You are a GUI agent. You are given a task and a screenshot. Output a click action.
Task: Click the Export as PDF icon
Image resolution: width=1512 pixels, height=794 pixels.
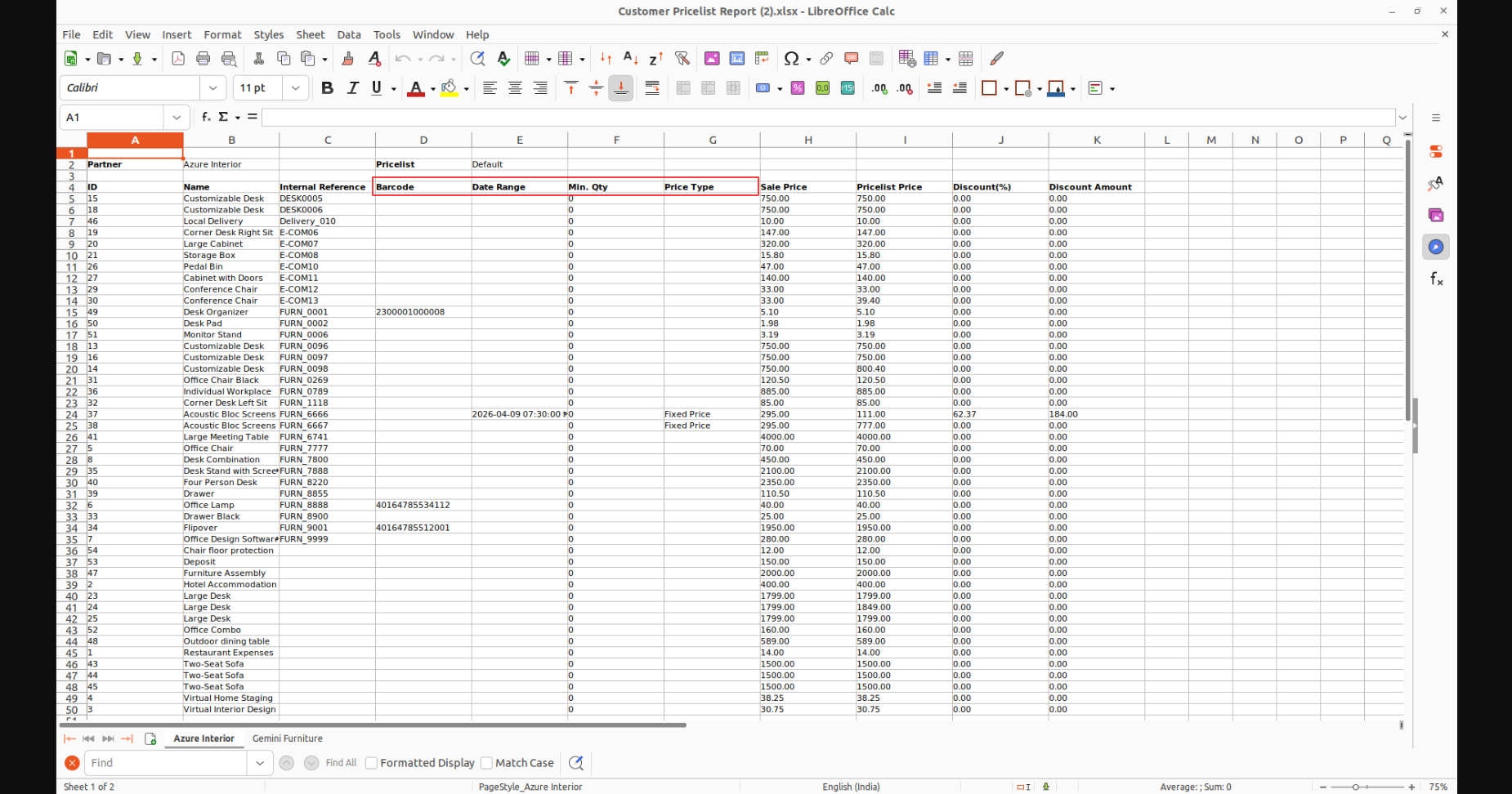pyautogui.click(x=178, y=59)
